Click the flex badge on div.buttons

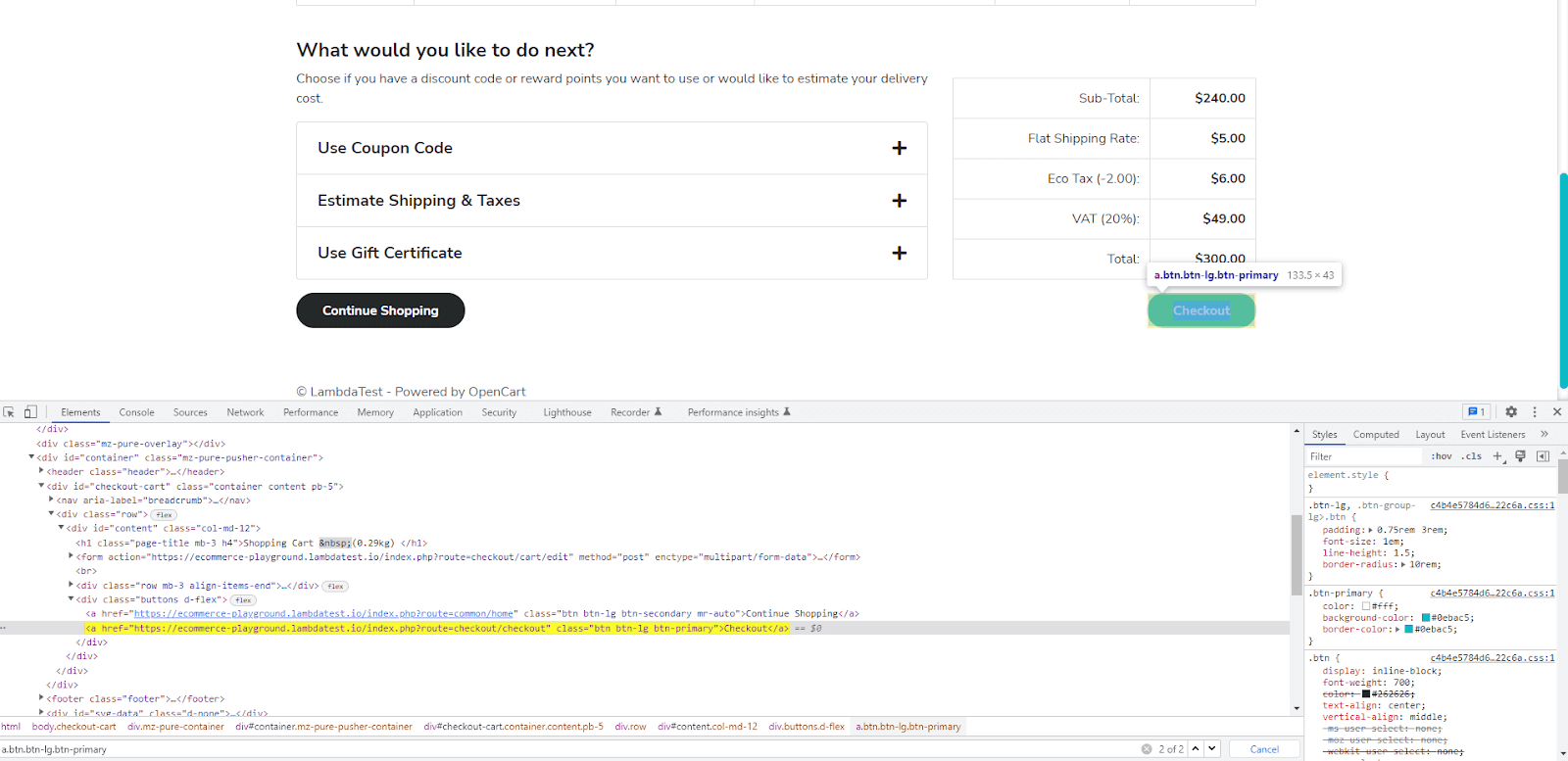pos(244,599)
